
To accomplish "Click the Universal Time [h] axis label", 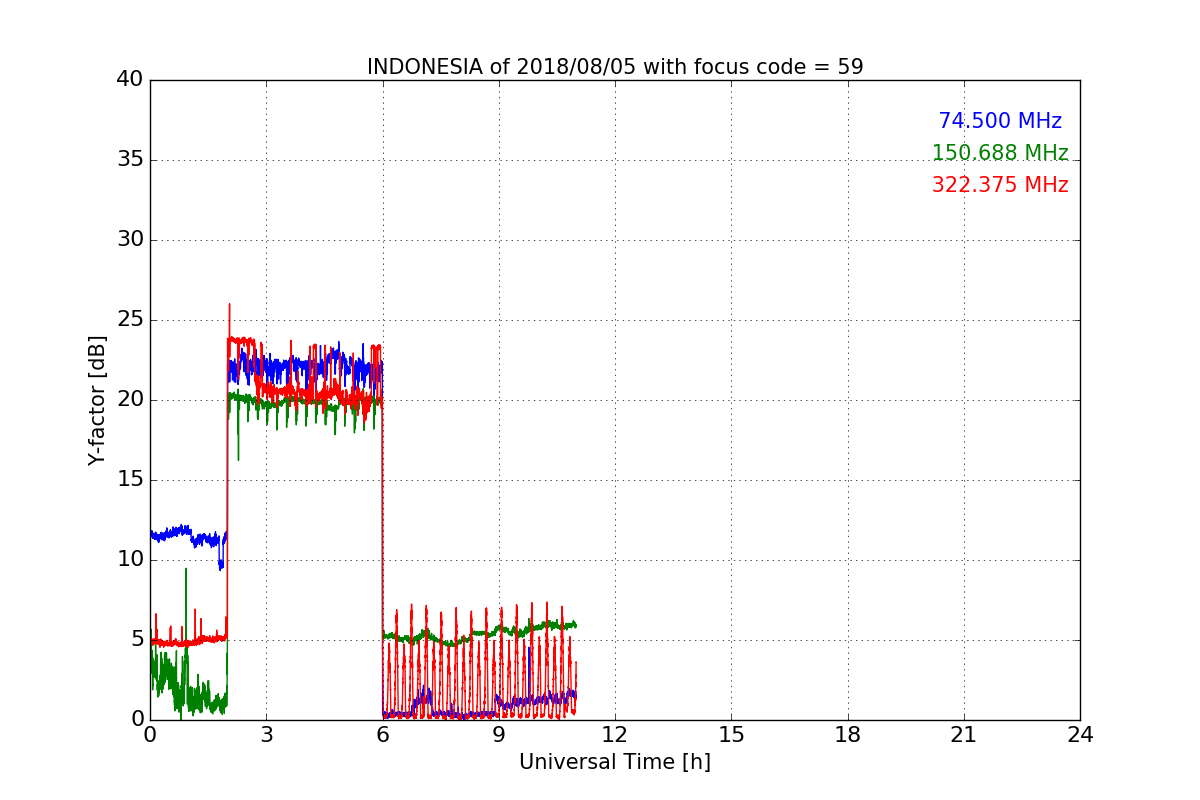I will click(615, 762).
